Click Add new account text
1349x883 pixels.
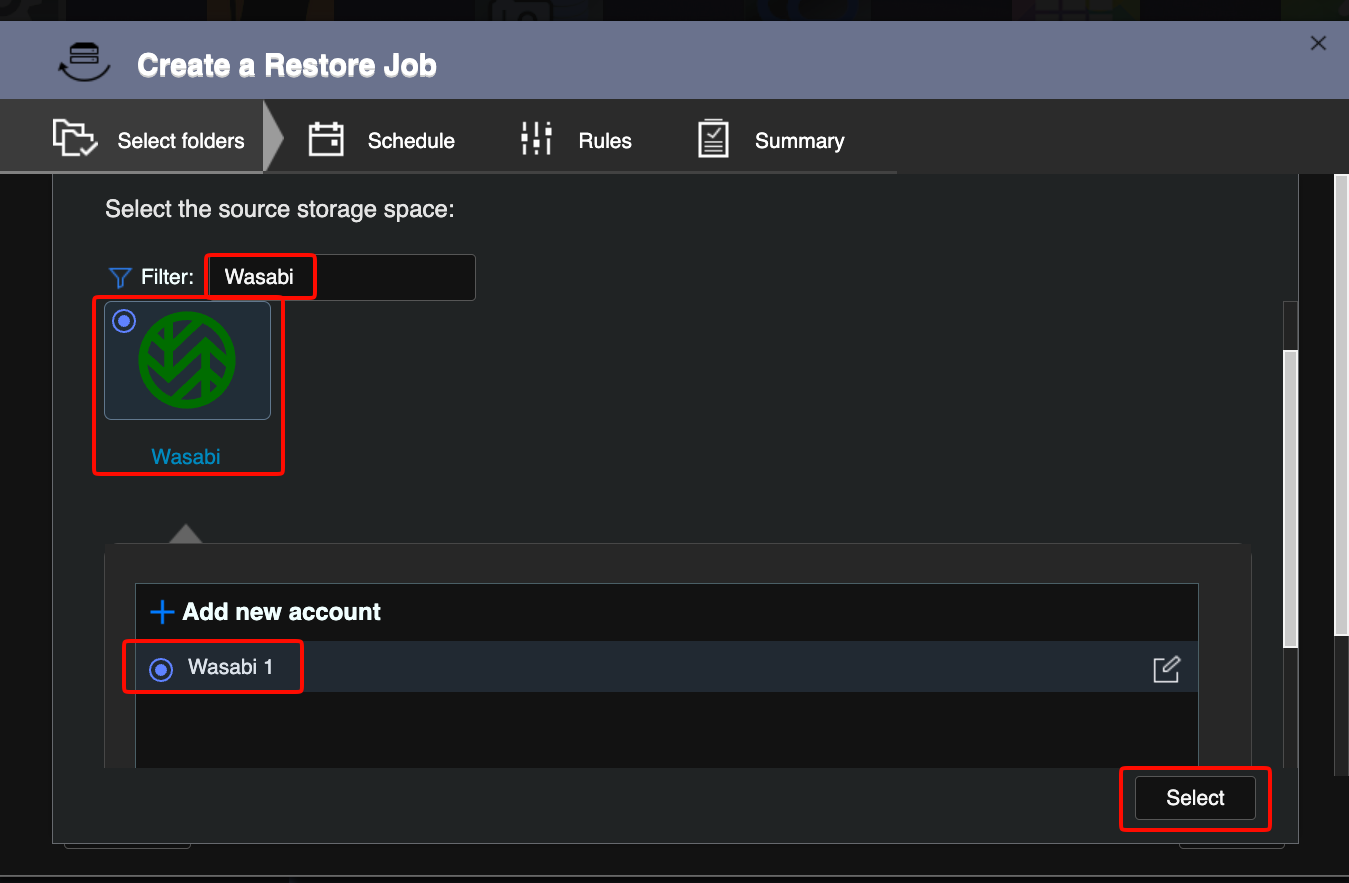(282, 612)
